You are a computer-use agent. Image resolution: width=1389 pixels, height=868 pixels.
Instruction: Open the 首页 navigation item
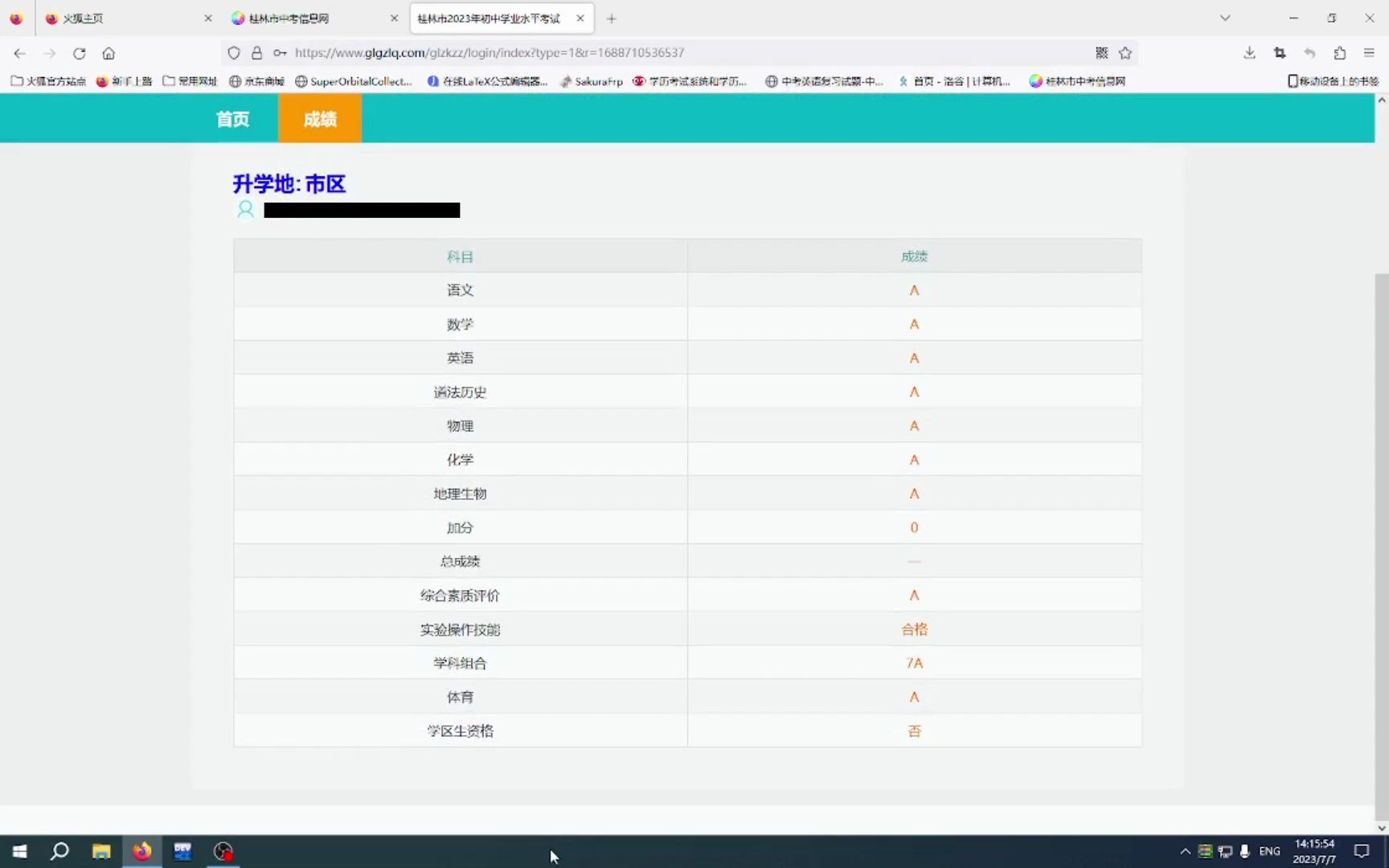click(x=233, y=119)
